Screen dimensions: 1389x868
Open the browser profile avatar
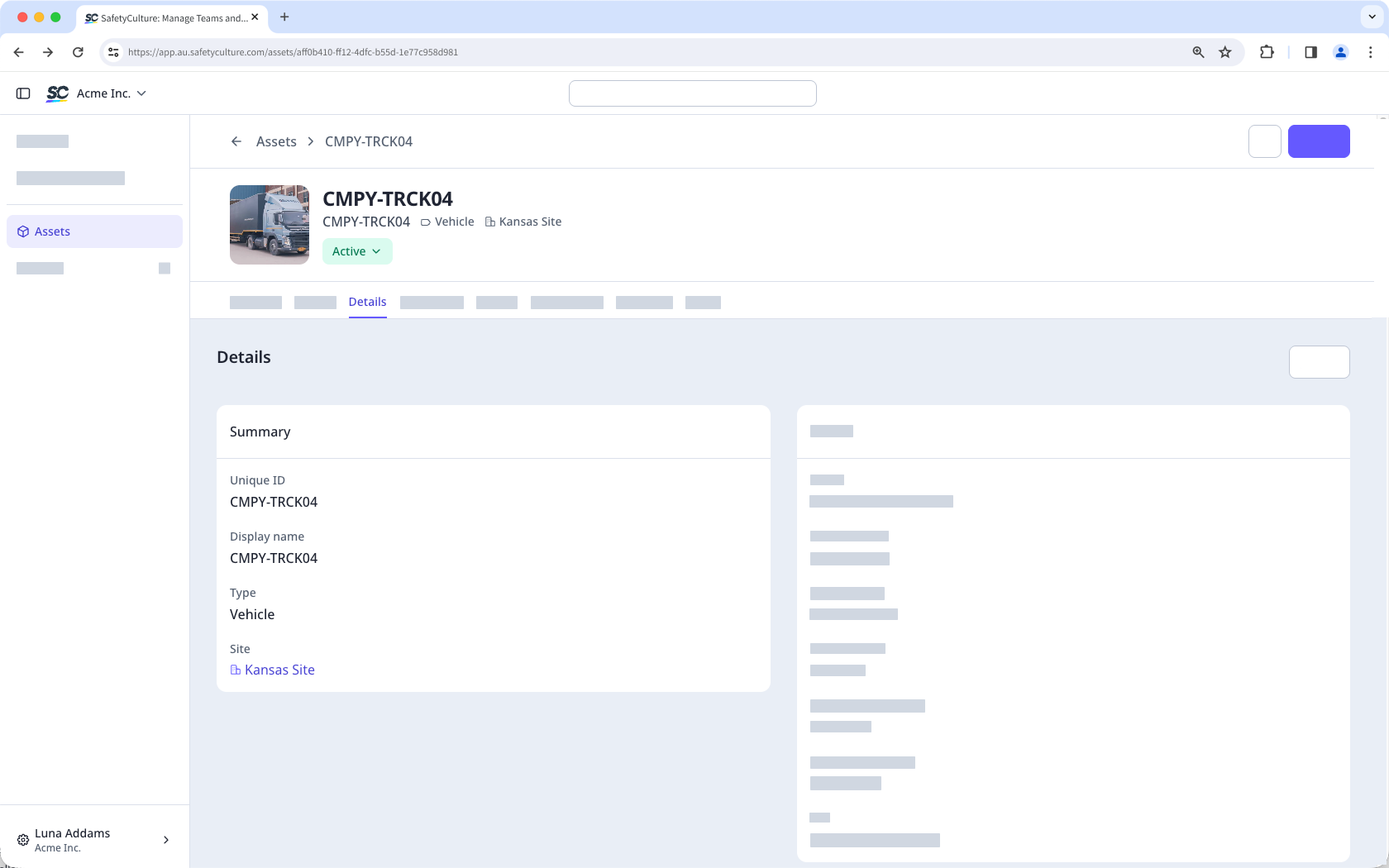[1341, 52]
